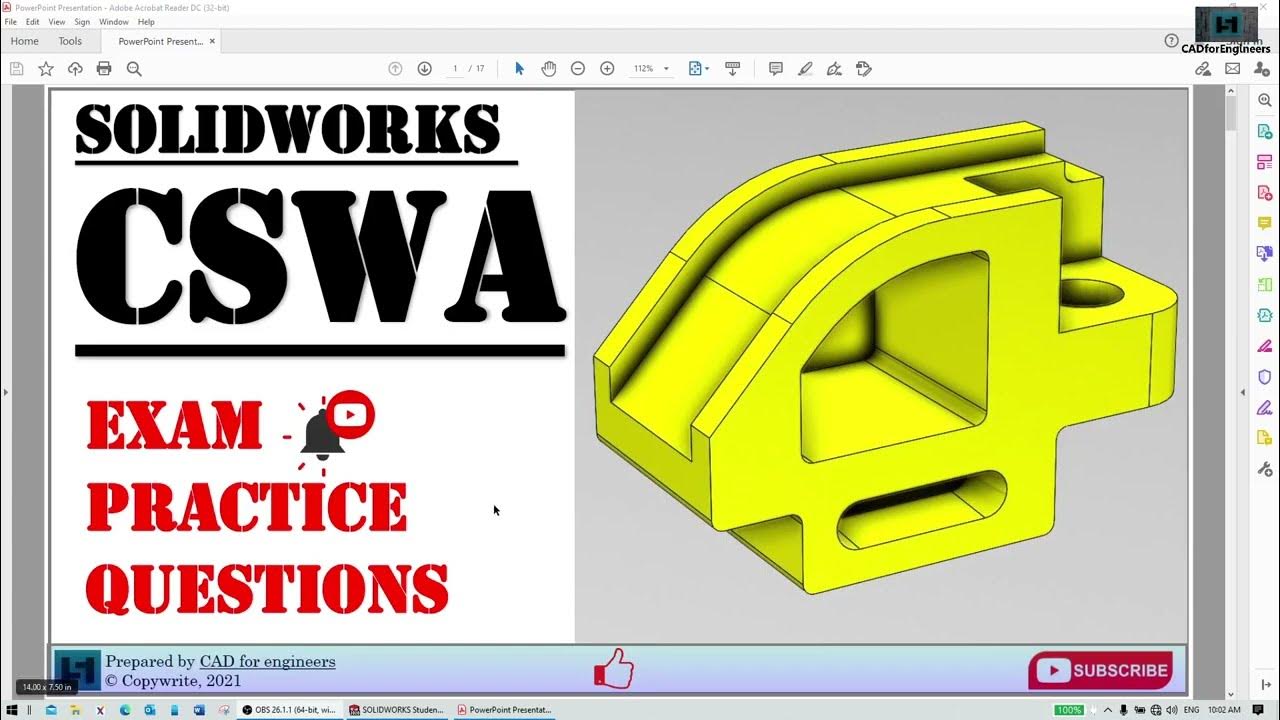Send file by email envelope icon
This screenshot has height=720, width=1280.
(x=1232, y=69)
